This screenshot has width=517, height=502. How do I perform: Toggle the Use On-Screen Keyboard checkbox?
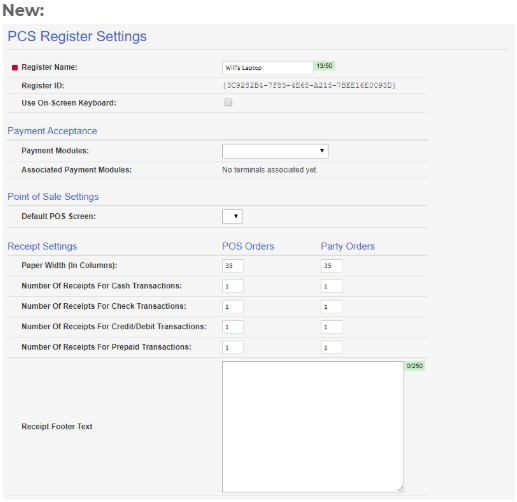(x=228, y=102)
